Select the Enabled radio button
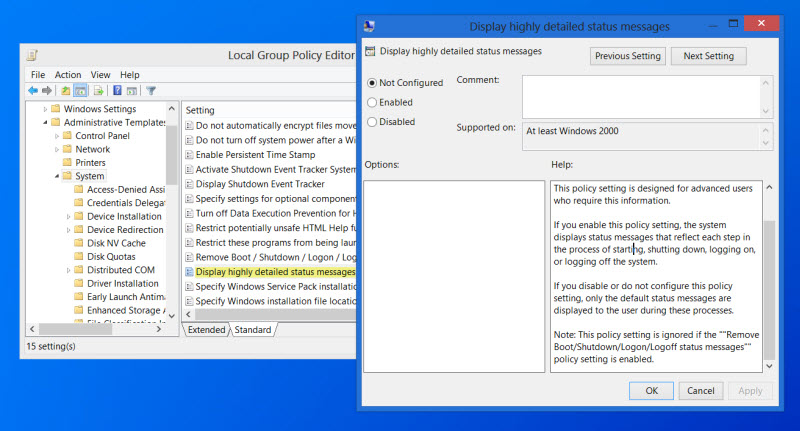Viewport: 800px width, 431px height. pos(373,102)
